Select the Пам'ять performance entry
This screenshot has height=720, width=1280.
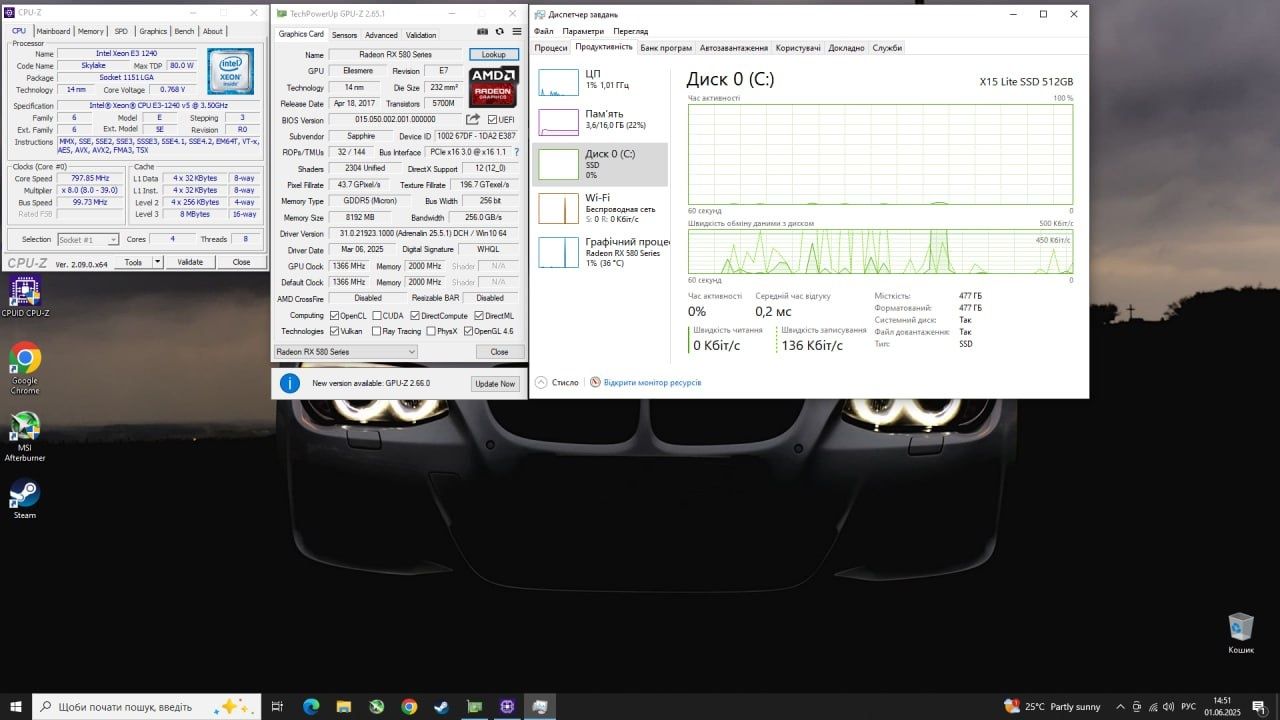click(600, 121)
